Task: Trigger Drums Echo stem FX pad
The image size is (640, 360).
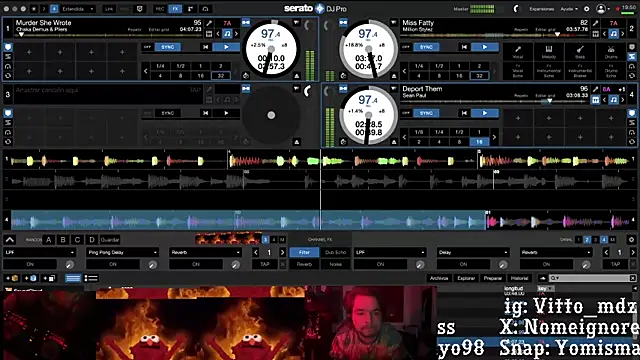Action: (611, 71)
